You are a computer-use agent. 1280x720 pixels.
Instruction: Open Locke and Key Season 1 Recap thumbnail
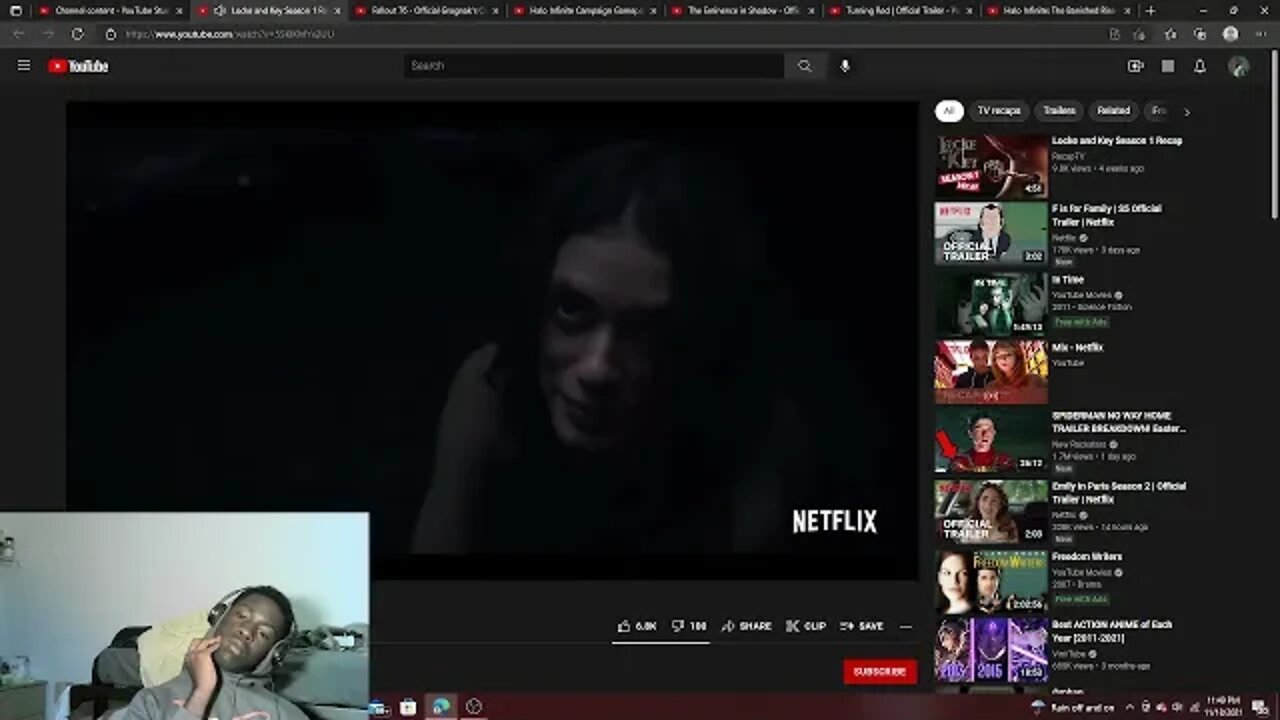tap(991, 166)
